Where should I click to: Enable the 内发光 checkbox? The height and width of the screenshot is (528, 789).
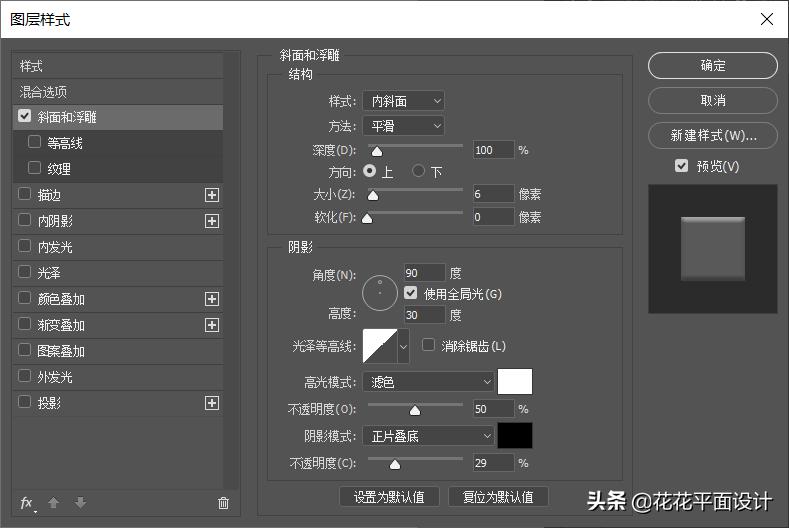[x=24, y=246]
